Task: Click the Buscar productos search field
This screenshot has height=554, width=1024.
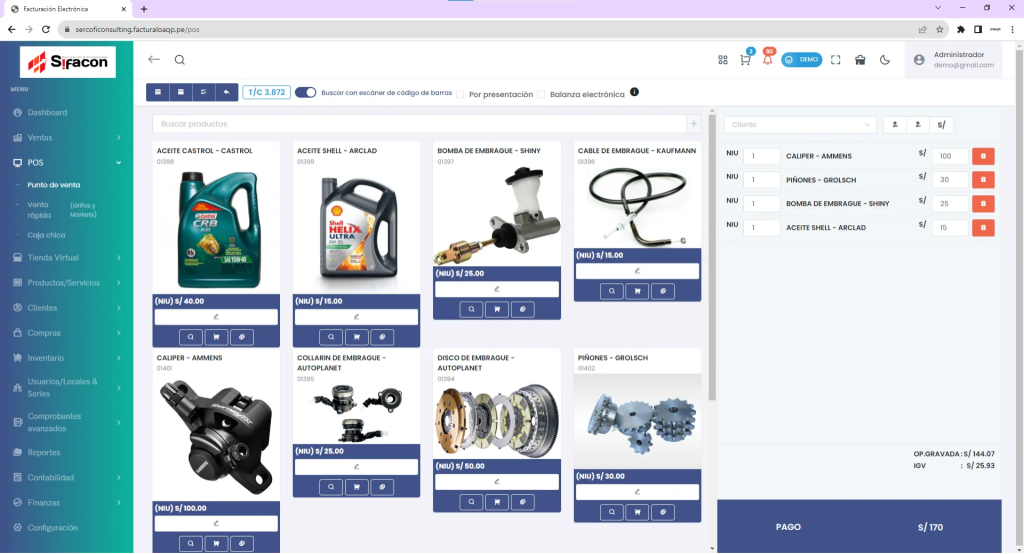Action: click(419, 124)
